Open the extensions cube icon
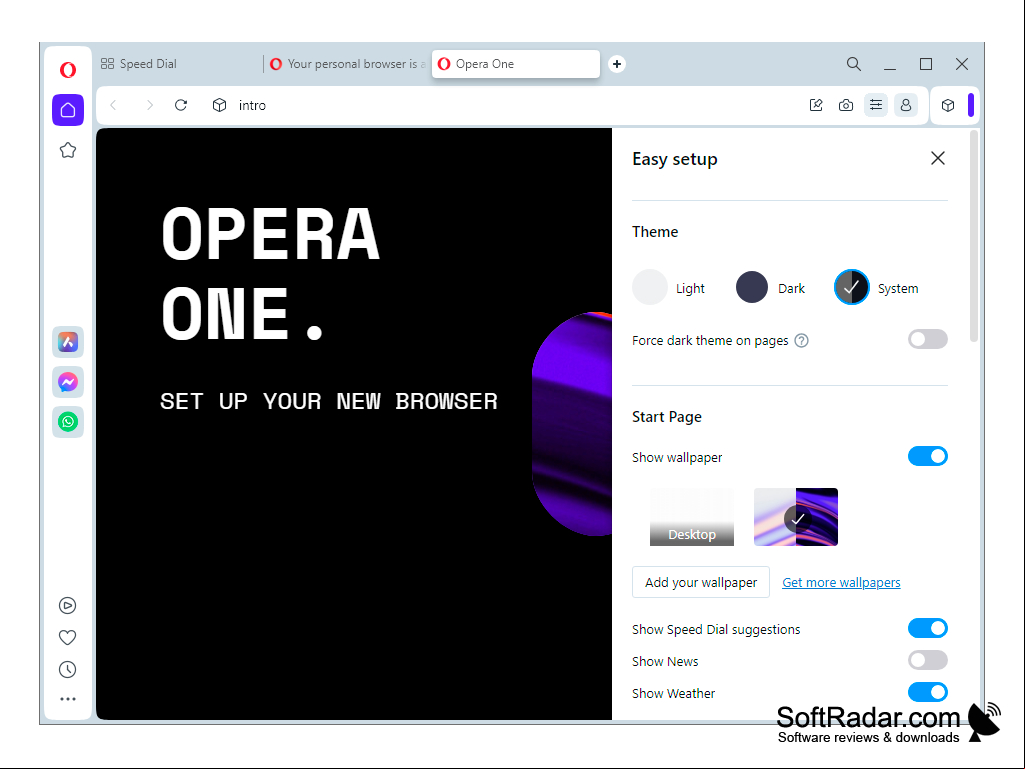 948,105
